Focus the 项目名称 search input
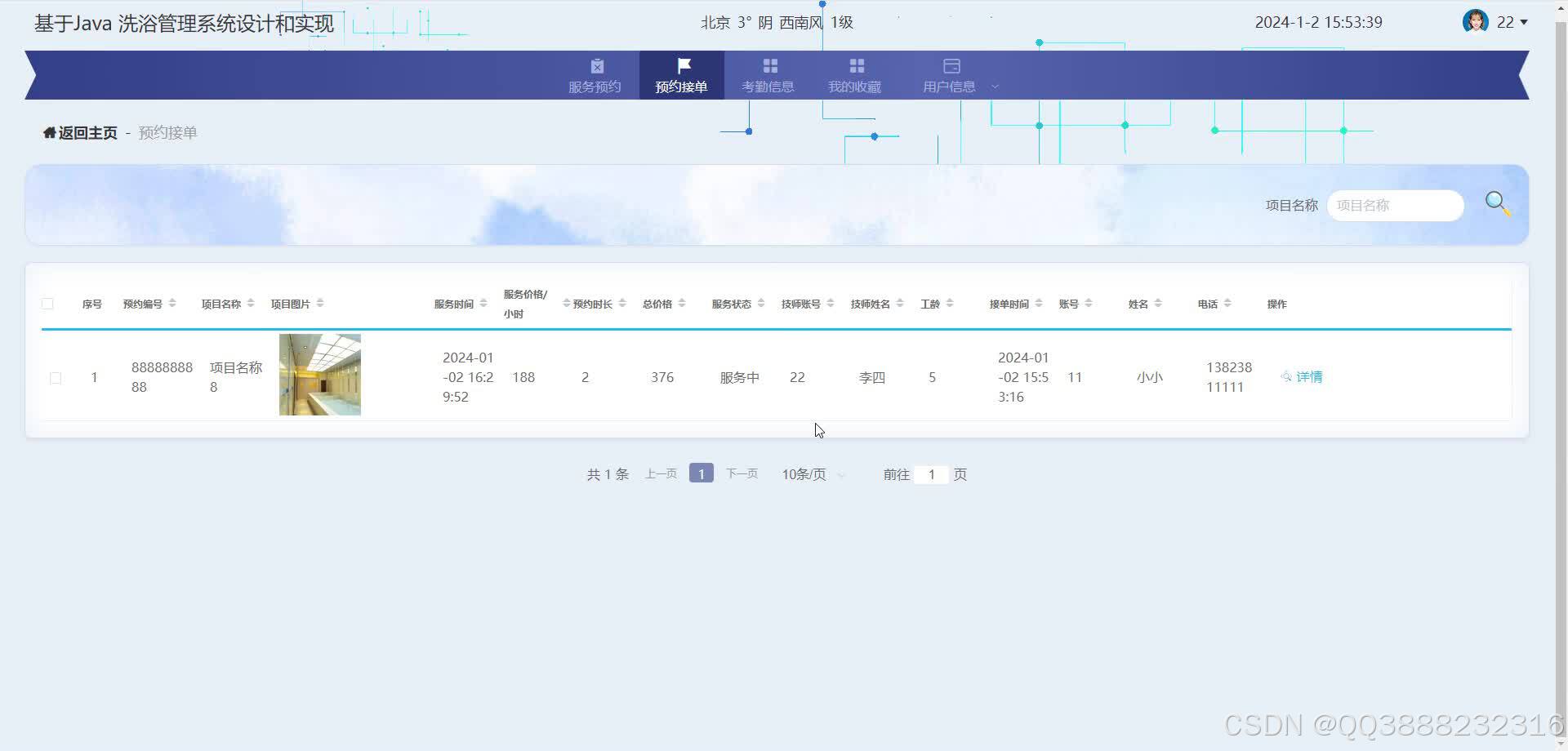The height and width of the screenshot is (751, 1568). [x=1395, y=205]
